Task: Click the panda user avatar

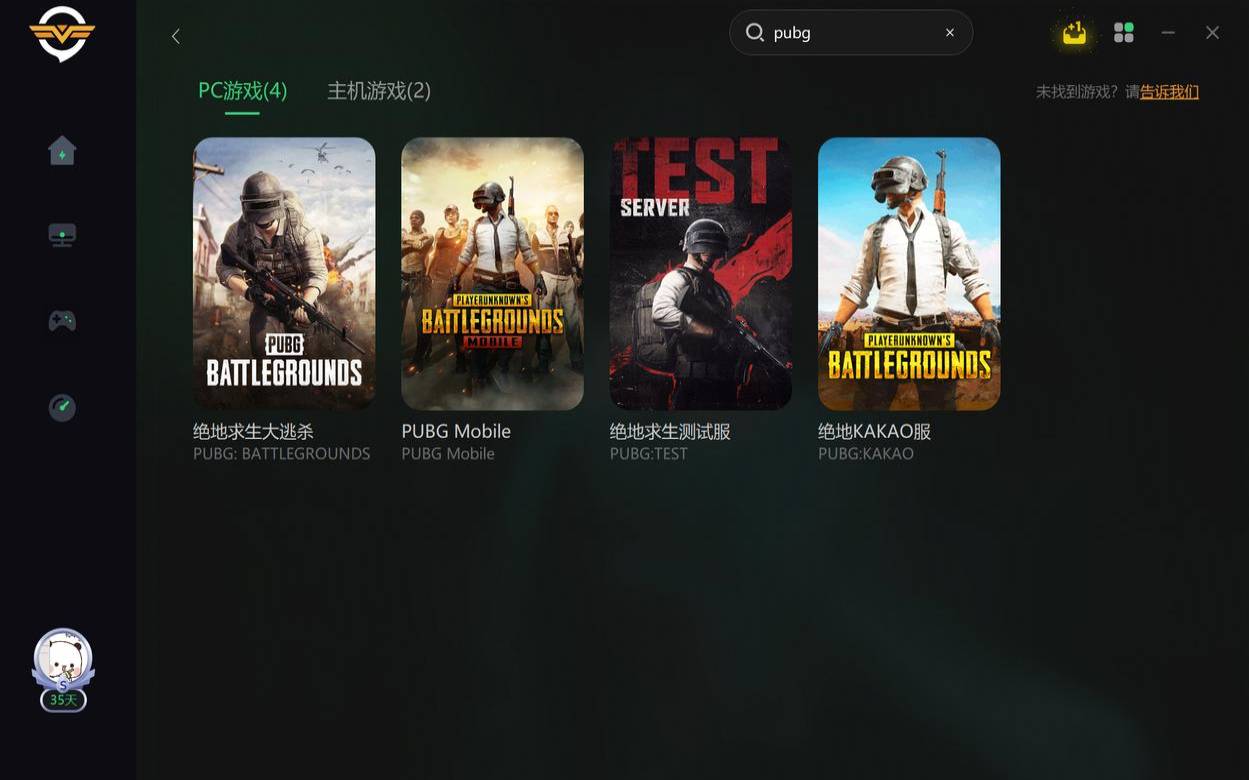Action: tap(63, 658)
